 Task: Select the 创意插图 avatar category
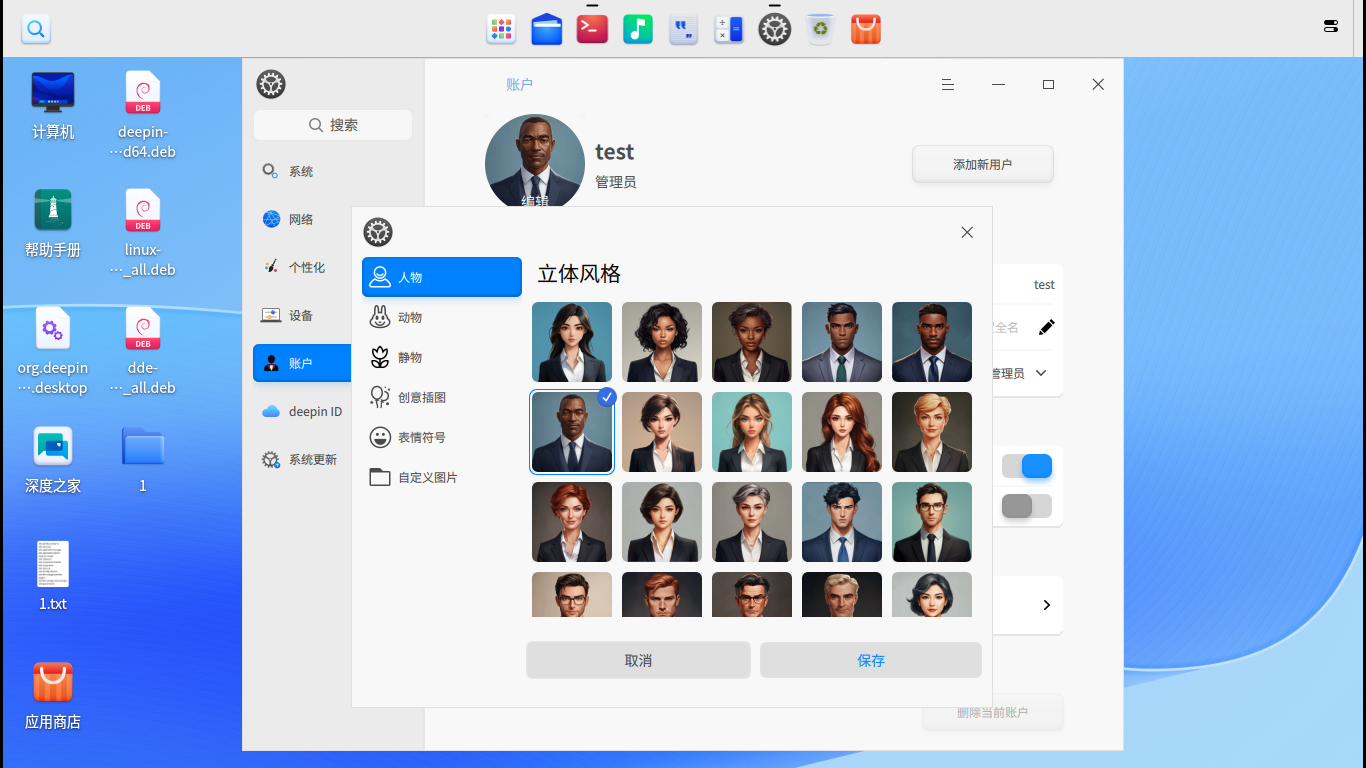coord(442,397)
